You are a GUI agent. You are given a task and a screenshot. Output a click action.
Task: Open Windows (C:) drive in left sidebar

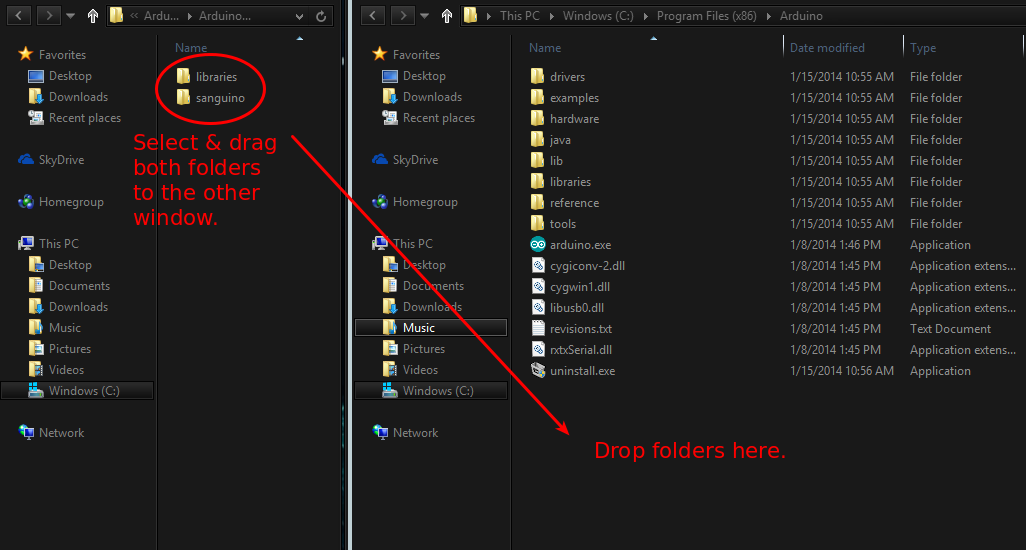pyautogui.click(x=84, y=391)
